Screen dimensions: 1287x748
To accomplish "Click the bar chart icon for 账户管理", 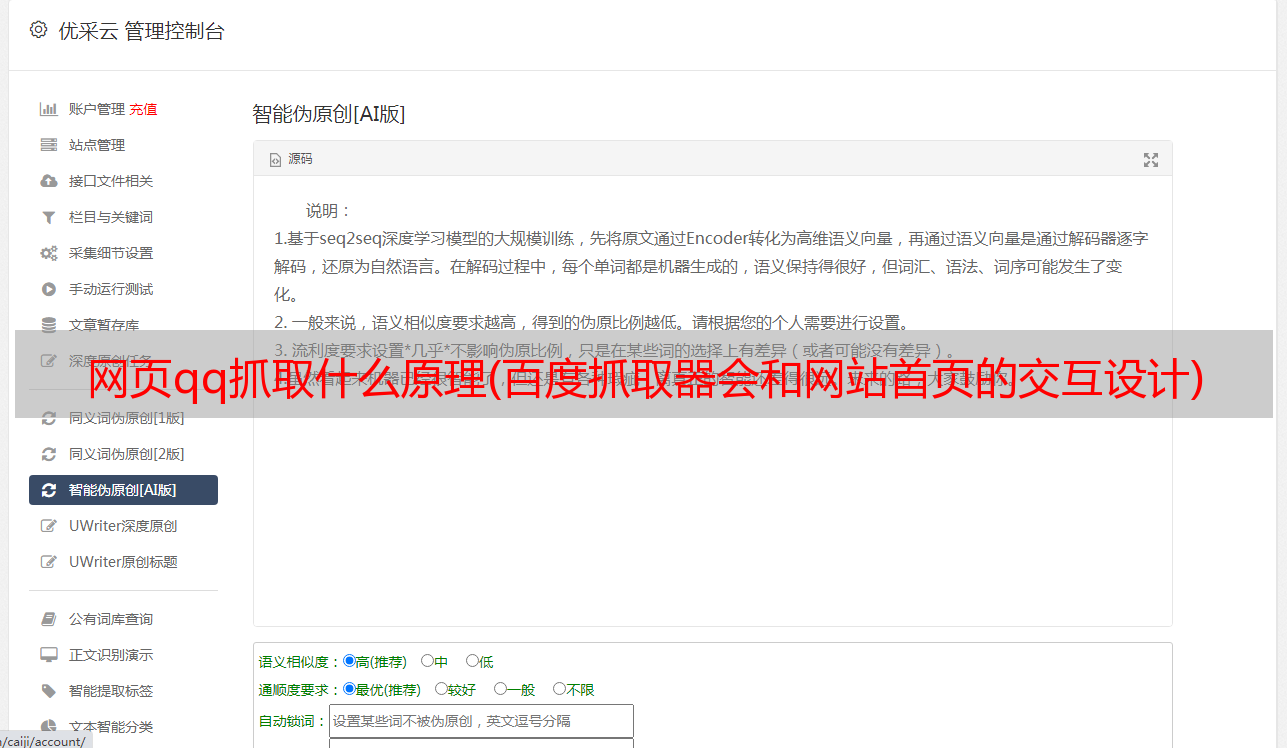I will click(48, 109).
